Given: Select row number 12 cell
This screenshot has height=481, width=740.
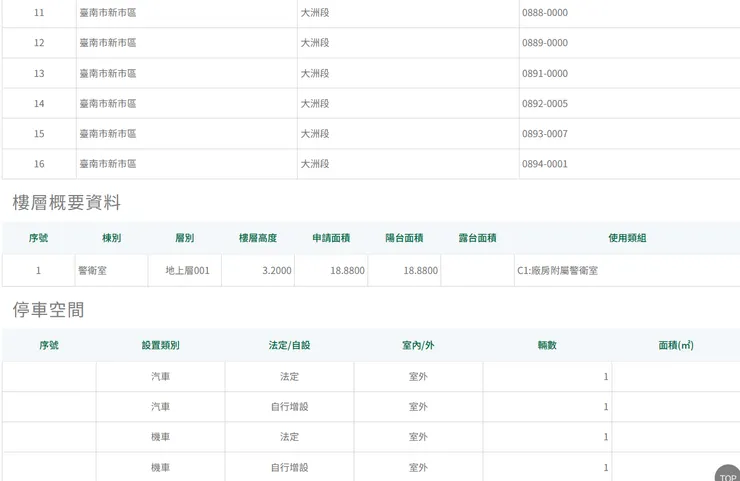Looking at the screenshot, I should pos(39,43).
